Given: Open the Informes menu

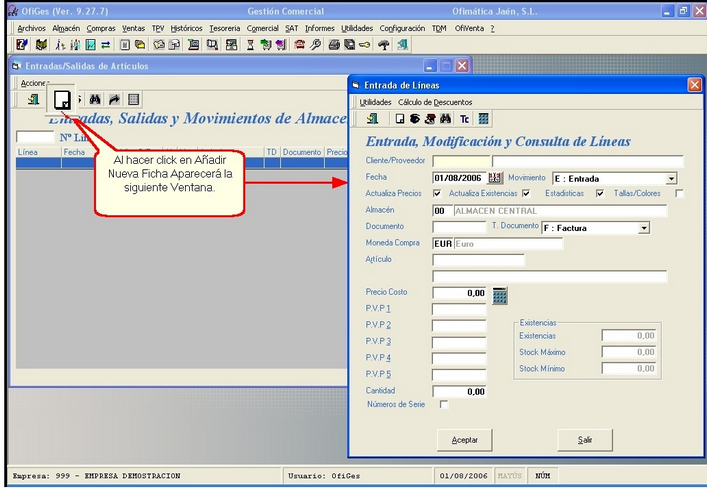Looking at the screenshot, I should [x=320, y=28].
